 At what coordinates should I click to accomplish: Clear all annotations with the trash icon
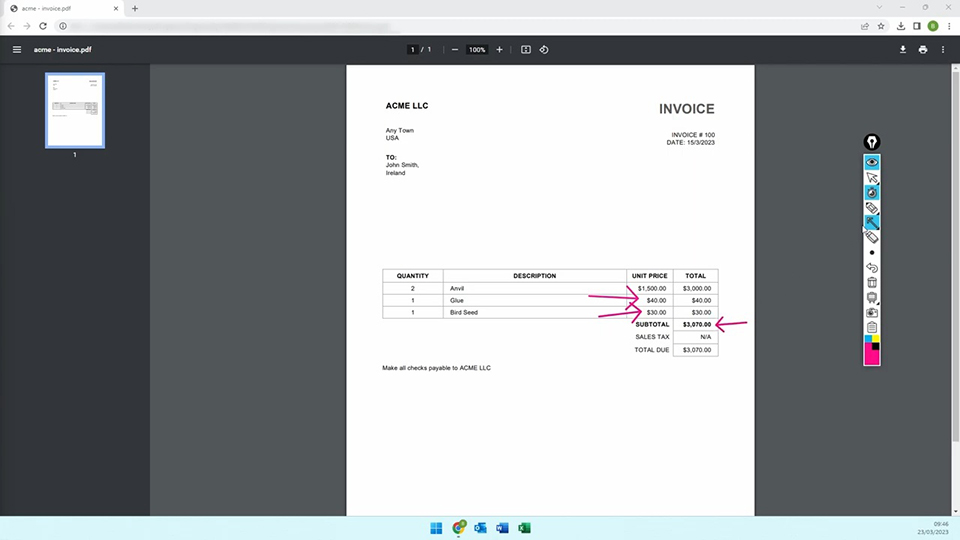coord(872,283)
